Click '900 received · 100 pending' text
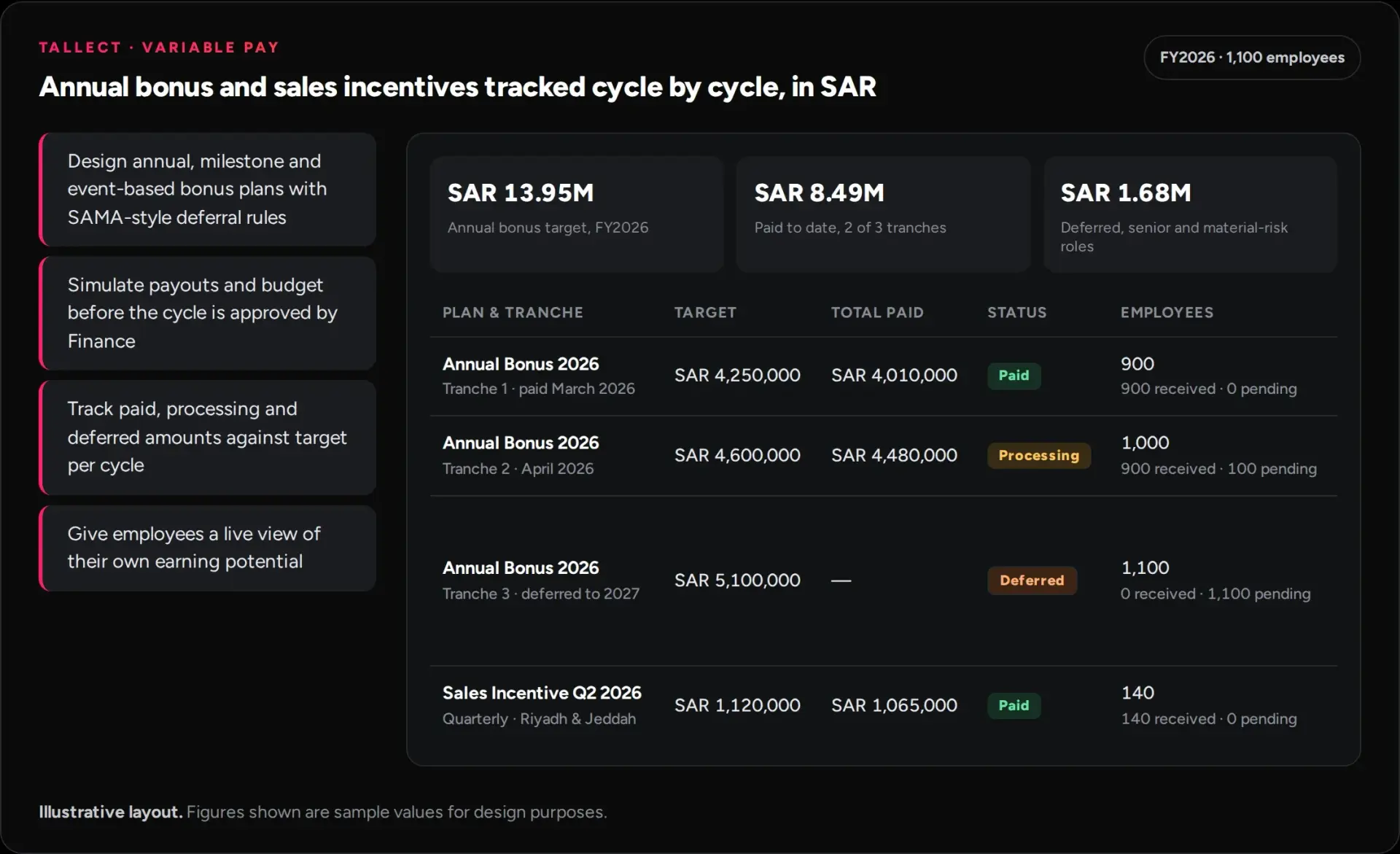Screen dimensions: 1400x854 click(1218, 469)
